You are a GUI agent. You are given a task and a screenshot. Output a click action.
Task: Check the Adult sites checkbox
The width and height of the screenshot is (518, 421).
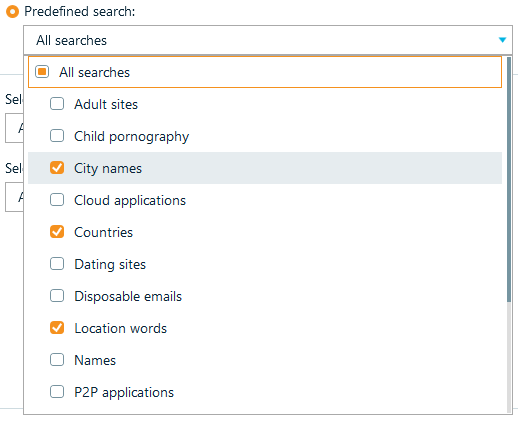click(x=57, y=104)
